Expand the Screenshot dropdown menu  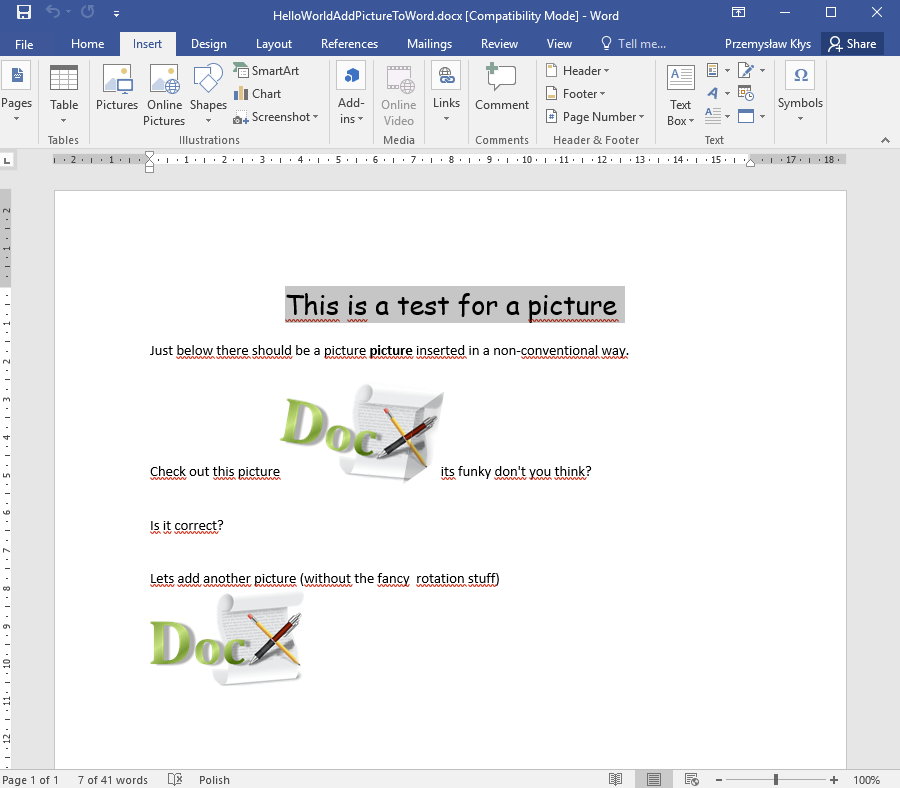pyautogui.click(x=277, y=117)
